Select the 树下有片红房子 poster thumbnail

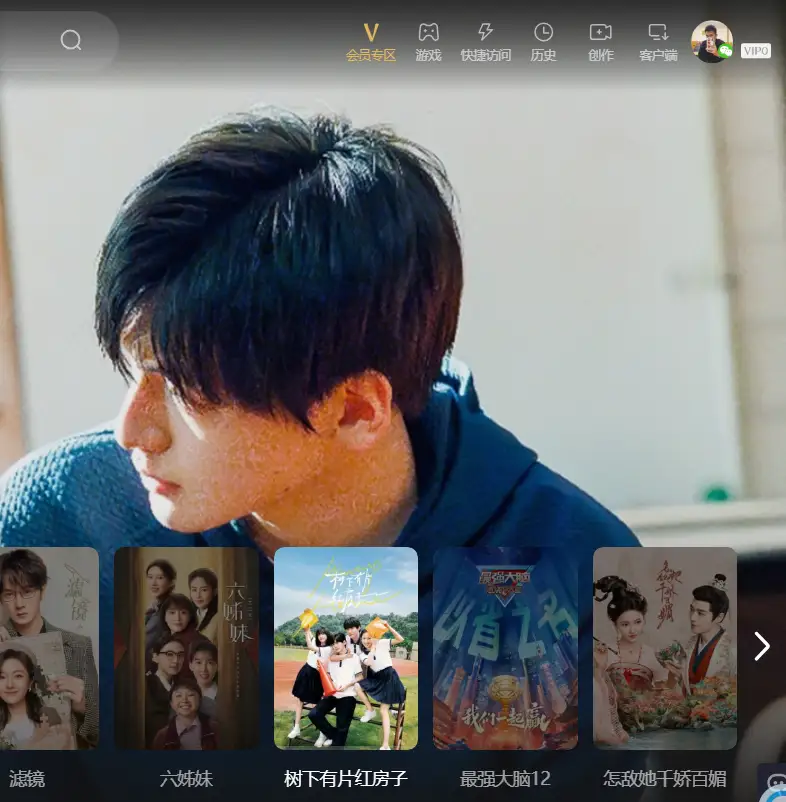point(346,648)
